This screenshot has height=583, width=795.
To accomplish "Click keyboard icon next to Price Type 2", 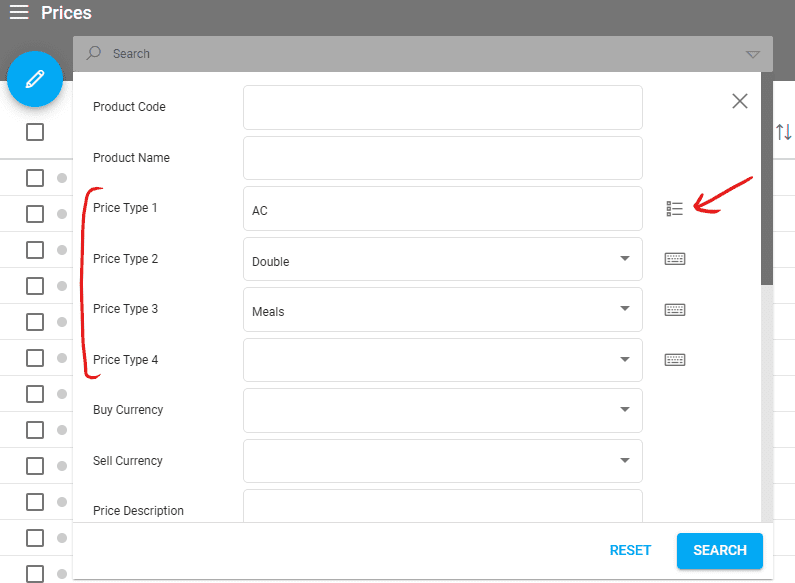I will [x=675, y=259].
